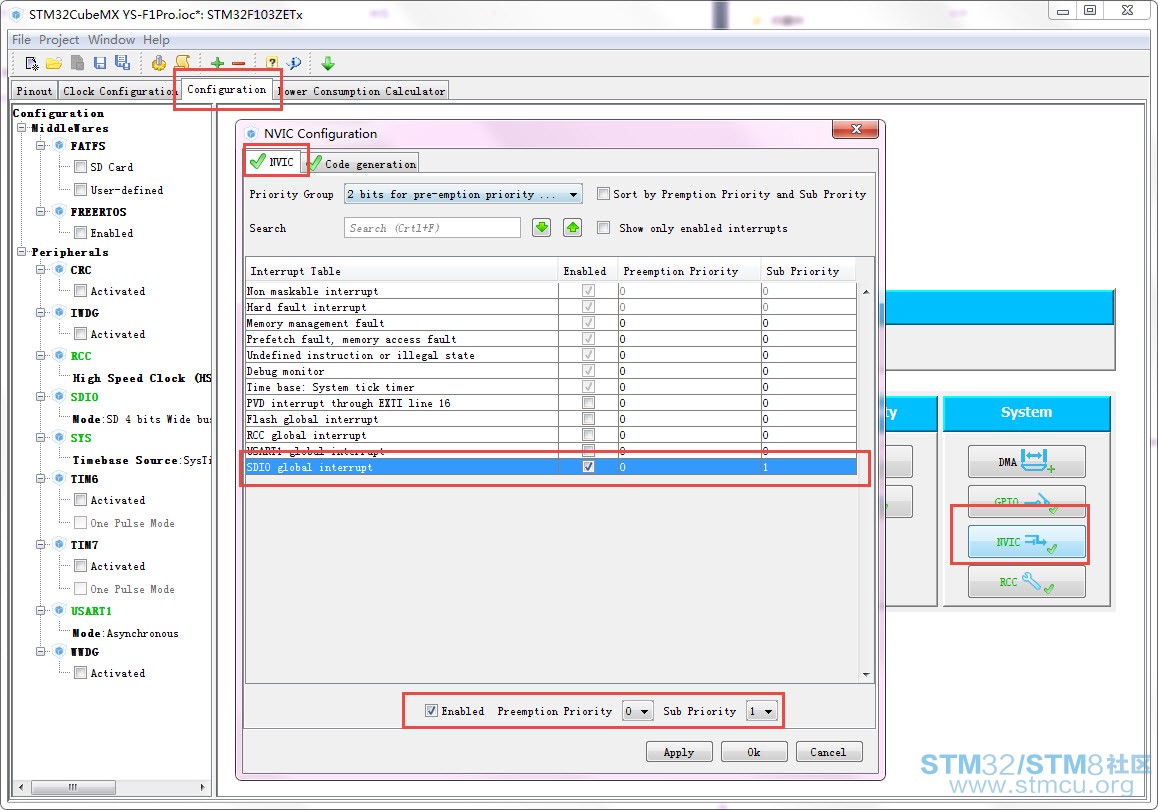Image resolution: width=1158 pixels, height=810 pixels.
Task: Click the tree panel horizontal scrollbar thumb
Action: pos(72,787)
